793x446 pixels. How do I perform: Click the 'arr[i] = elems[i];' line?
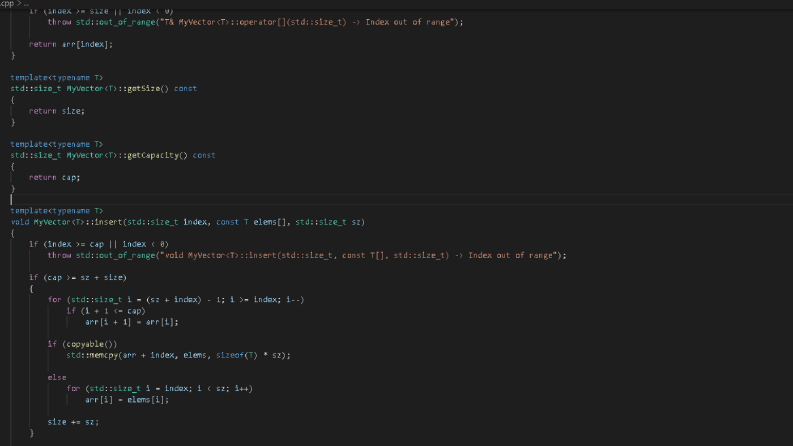point(127,400)
